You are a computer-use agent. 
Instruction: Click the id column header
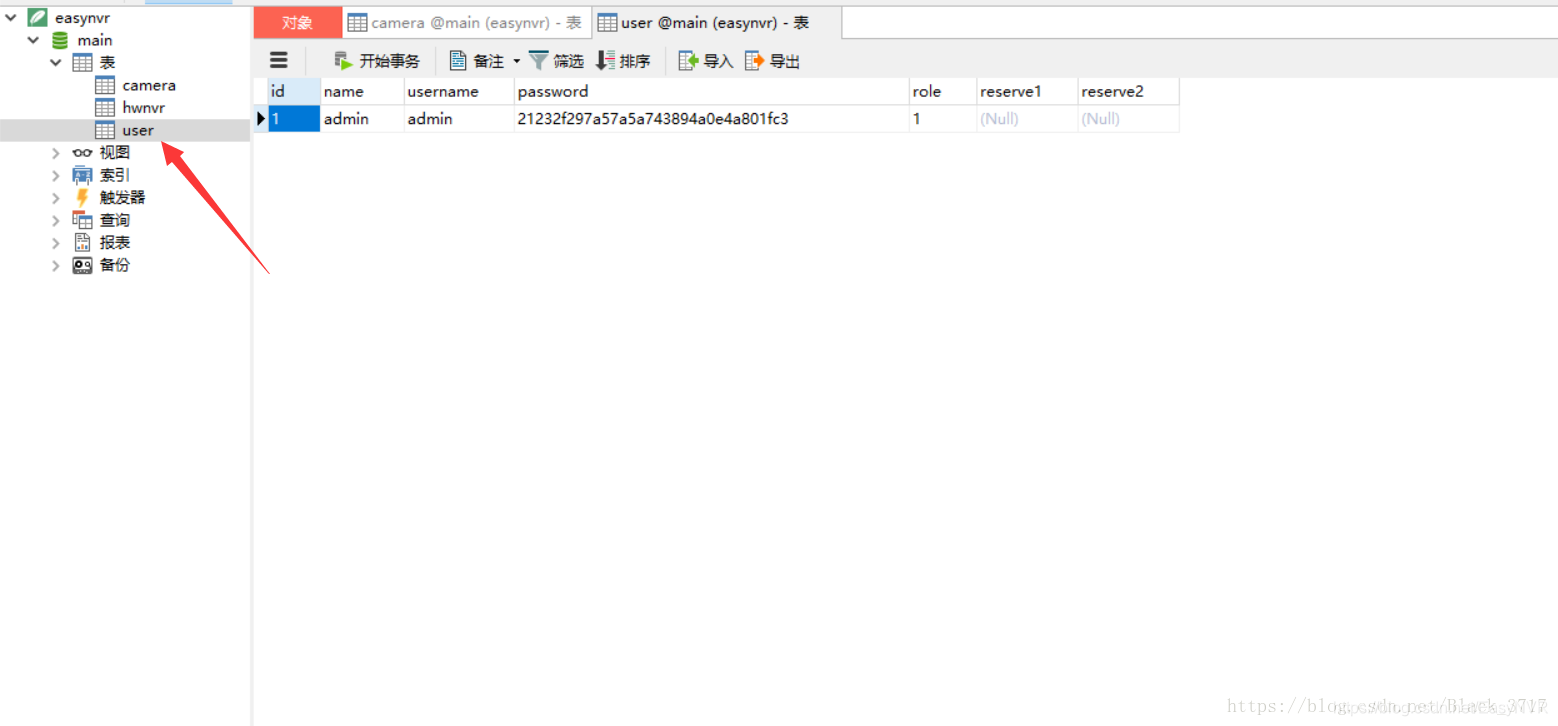click(294, 91)
